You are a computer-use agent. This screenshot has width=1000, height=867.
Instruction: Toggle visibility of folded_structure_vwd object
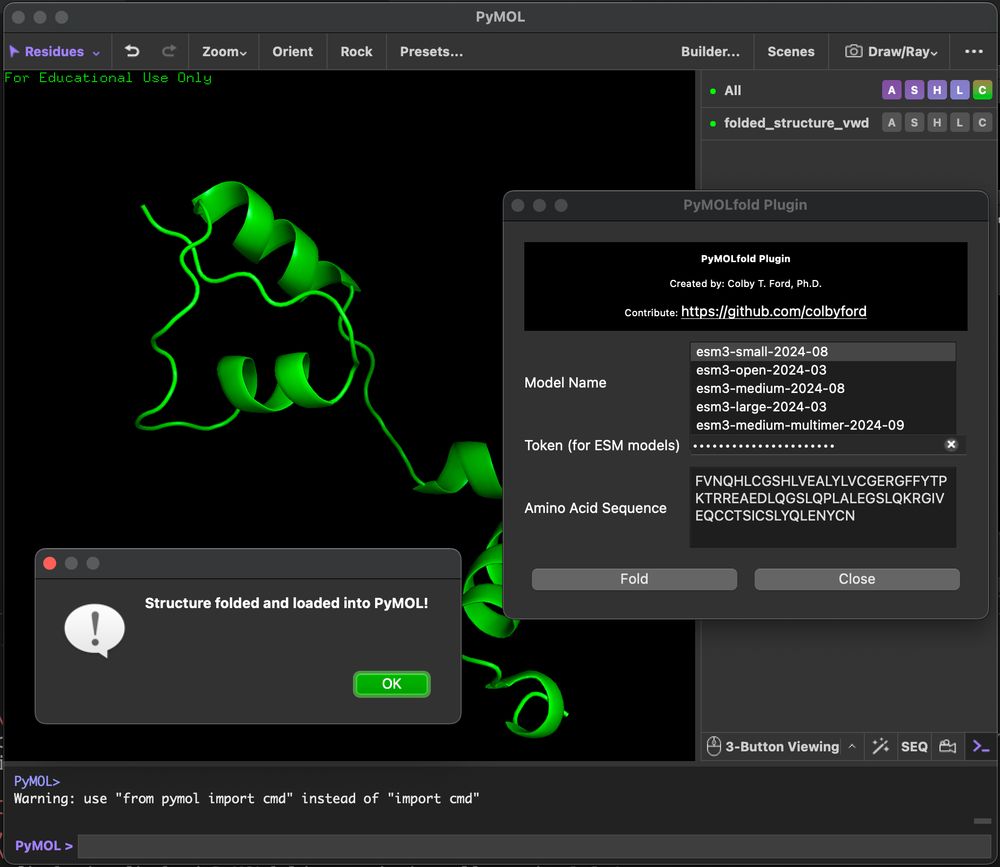pyautogui.click(x=713, y=123)
